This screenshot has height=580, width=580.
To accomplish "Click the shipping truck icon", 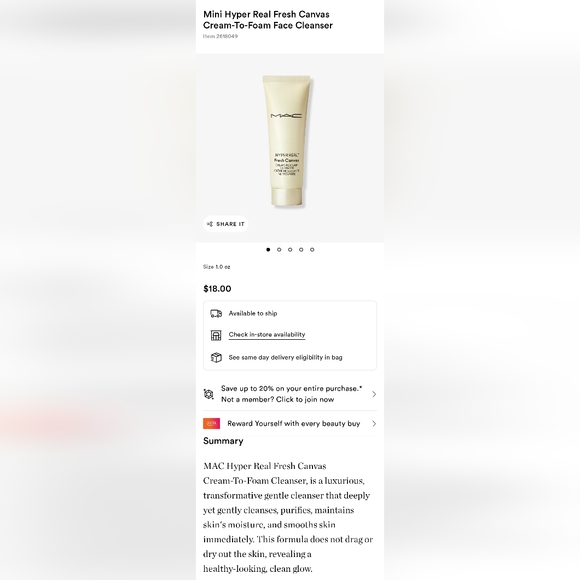I will [216, 314].
